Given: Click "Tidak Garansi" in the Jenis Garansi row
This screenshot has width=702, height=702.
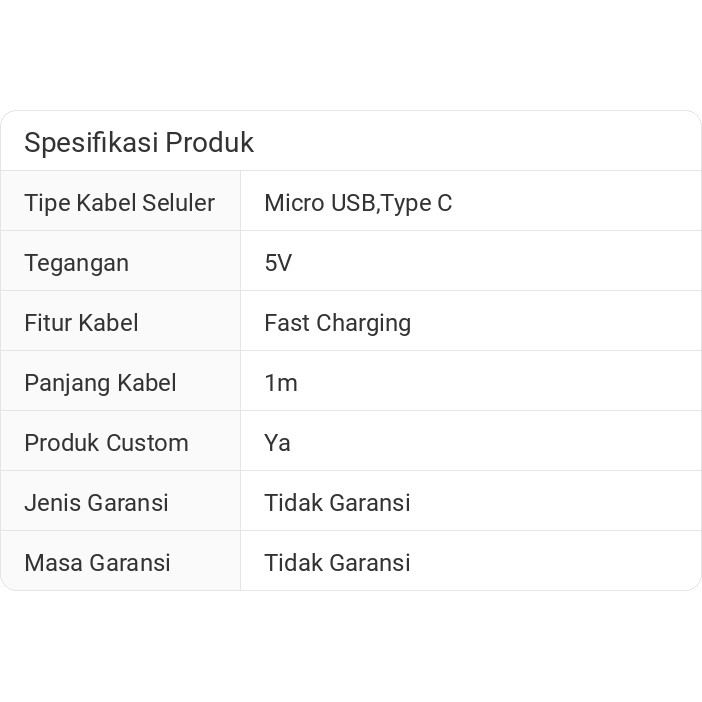Looking at the screenshot, I should coord(337,503).
